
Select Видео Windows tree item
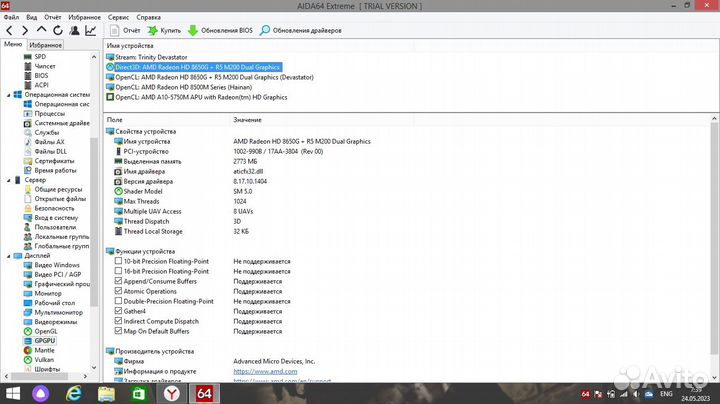point(57,265)
